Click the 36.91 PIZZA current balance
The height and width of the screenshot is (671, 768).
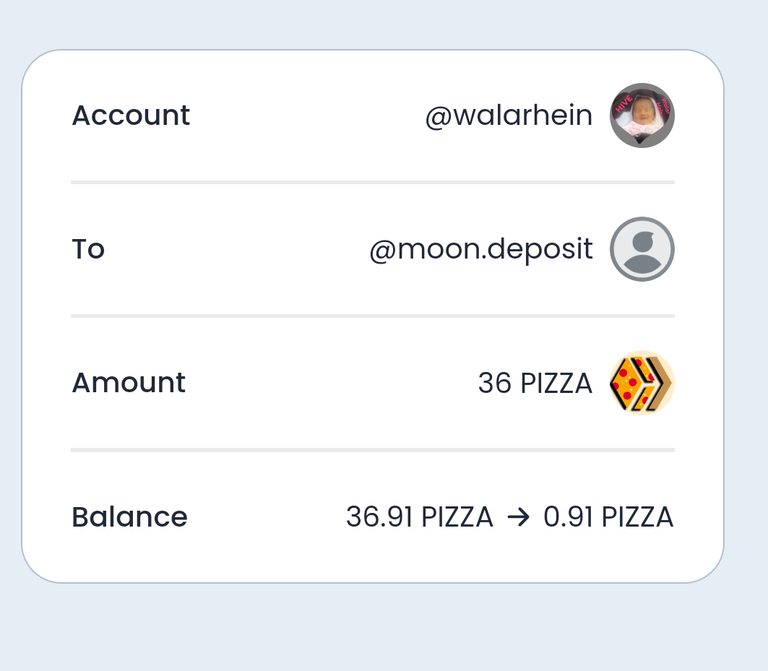419,517
